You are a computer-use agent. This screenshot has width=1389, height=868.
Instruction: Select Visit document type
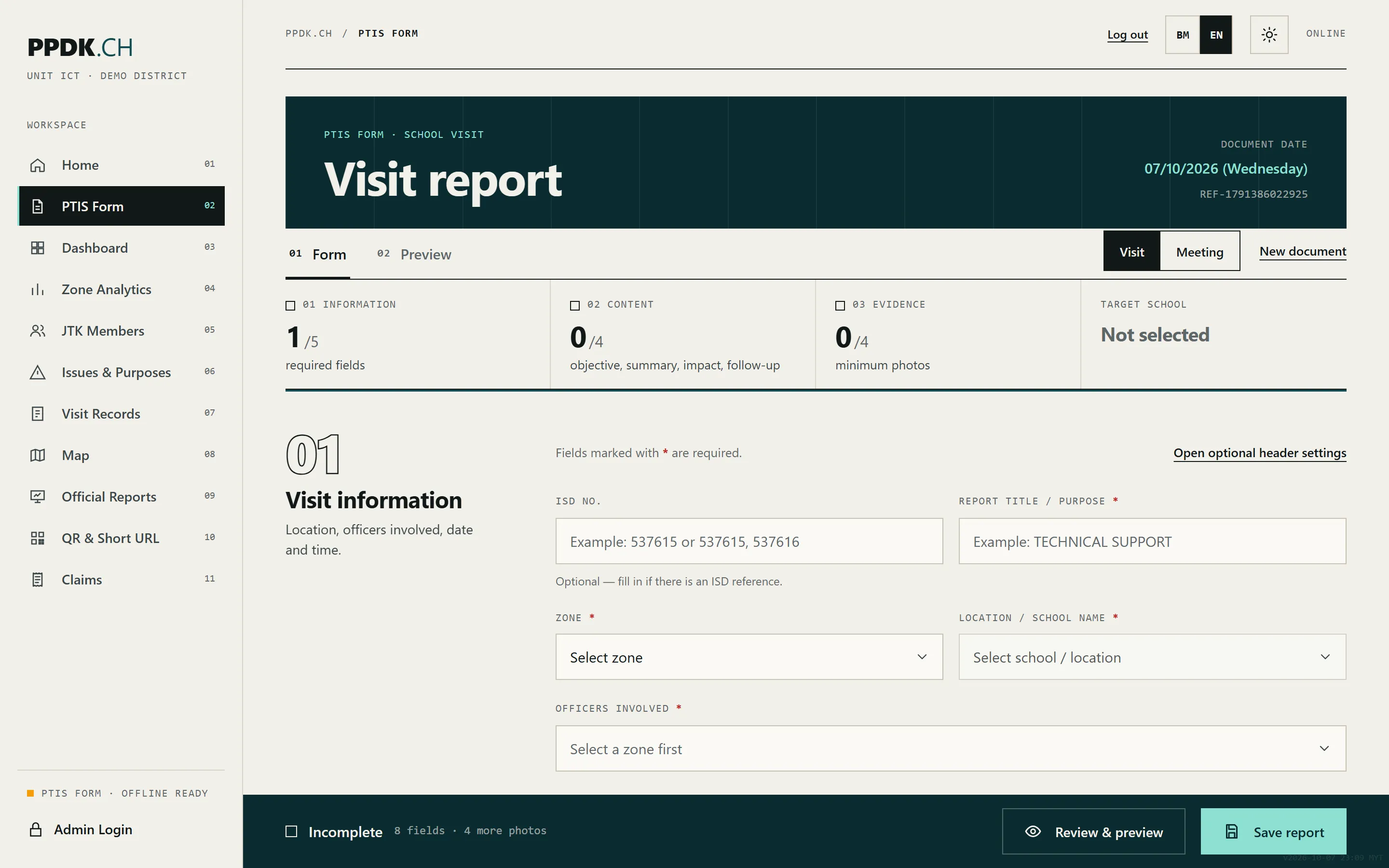[1131, 251]
